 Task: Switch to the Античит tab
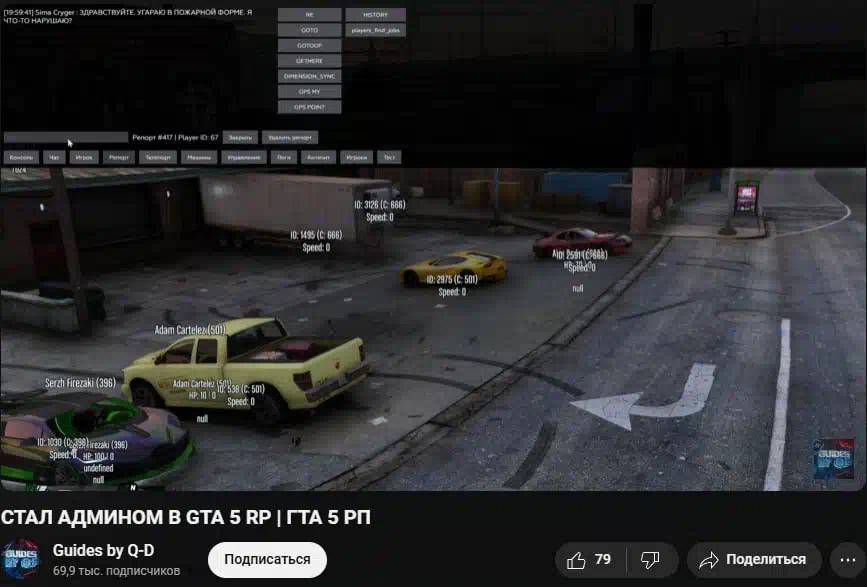318,158
